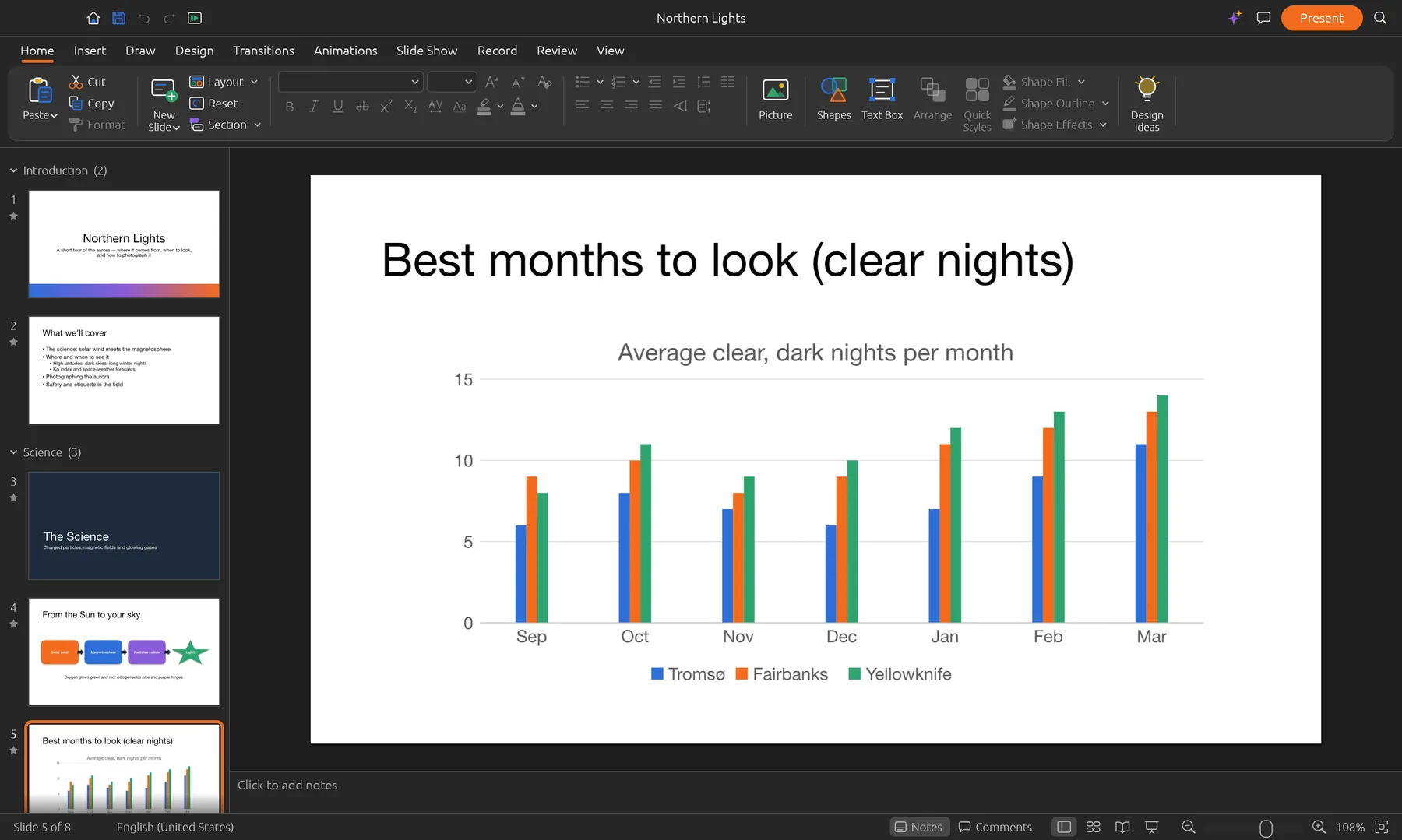Click the Reset button
Viewport: 1402px width, 840px height.
pos(213,104)
